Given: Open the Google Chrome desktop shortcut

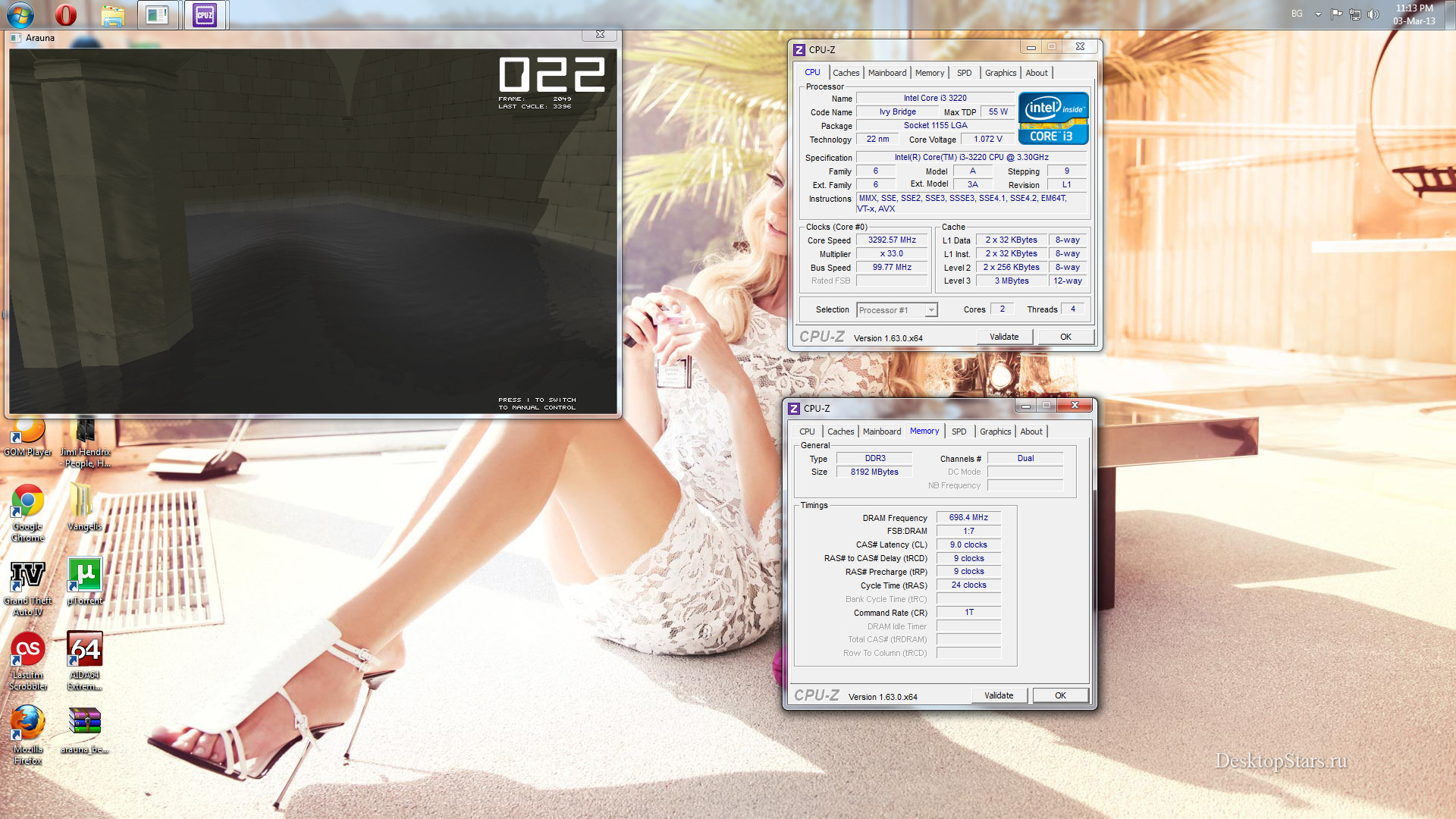Looking at the screenshot, I should tap(27, 501).
